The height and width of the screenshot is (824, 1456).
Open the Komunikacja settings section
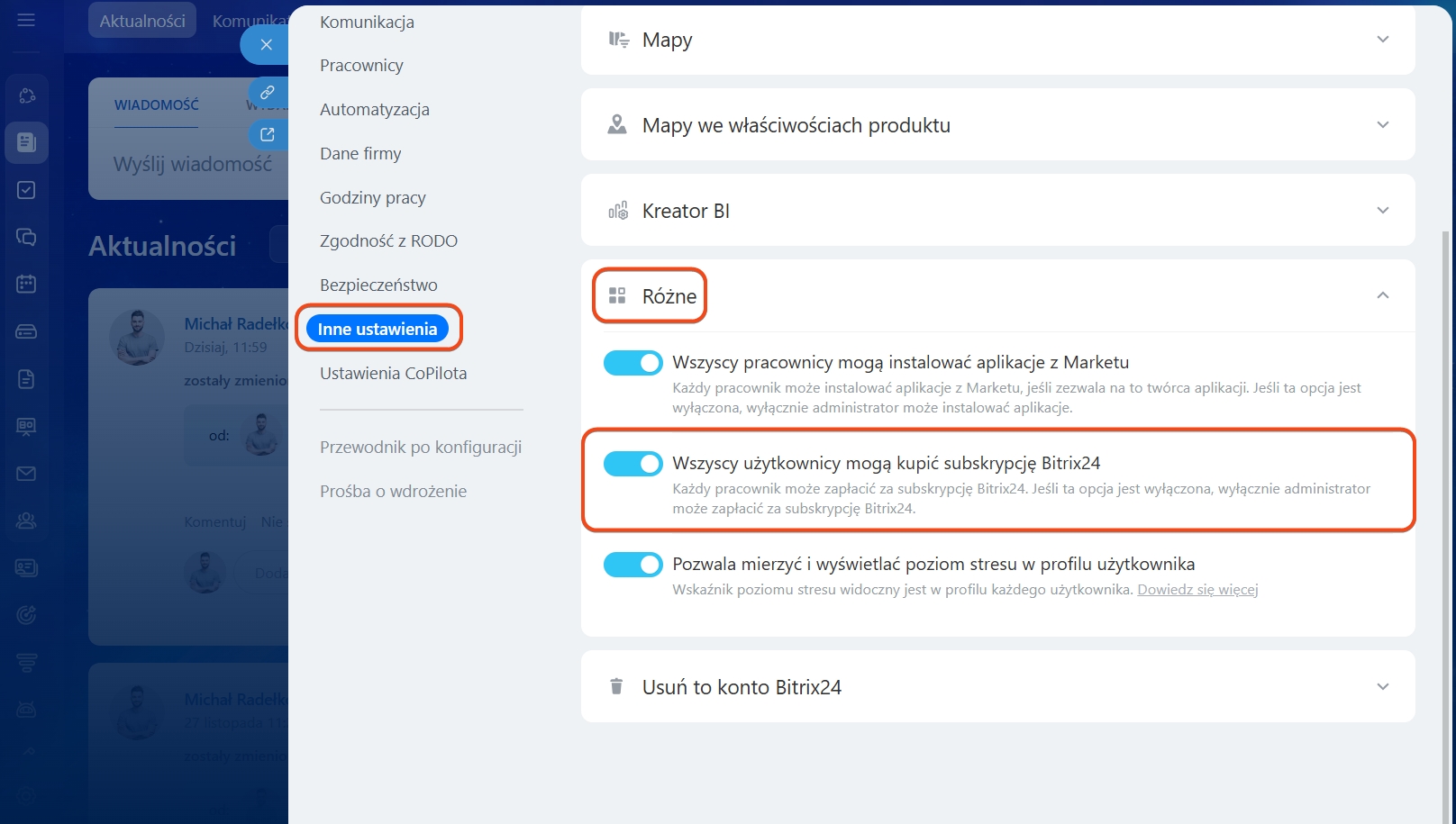click(367, 22)
